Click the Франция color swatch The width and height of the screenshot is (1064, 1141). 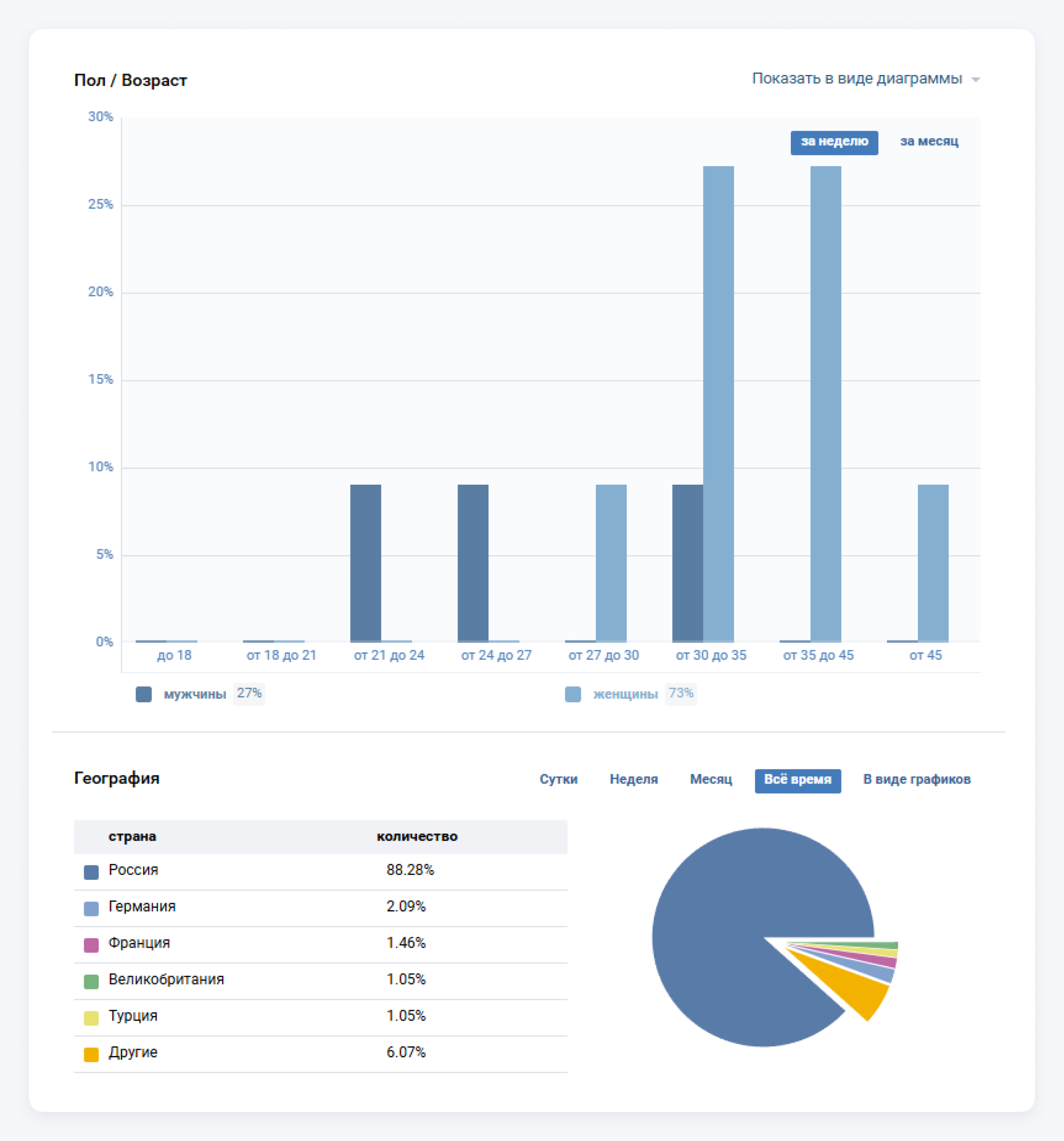coord(90,945)
